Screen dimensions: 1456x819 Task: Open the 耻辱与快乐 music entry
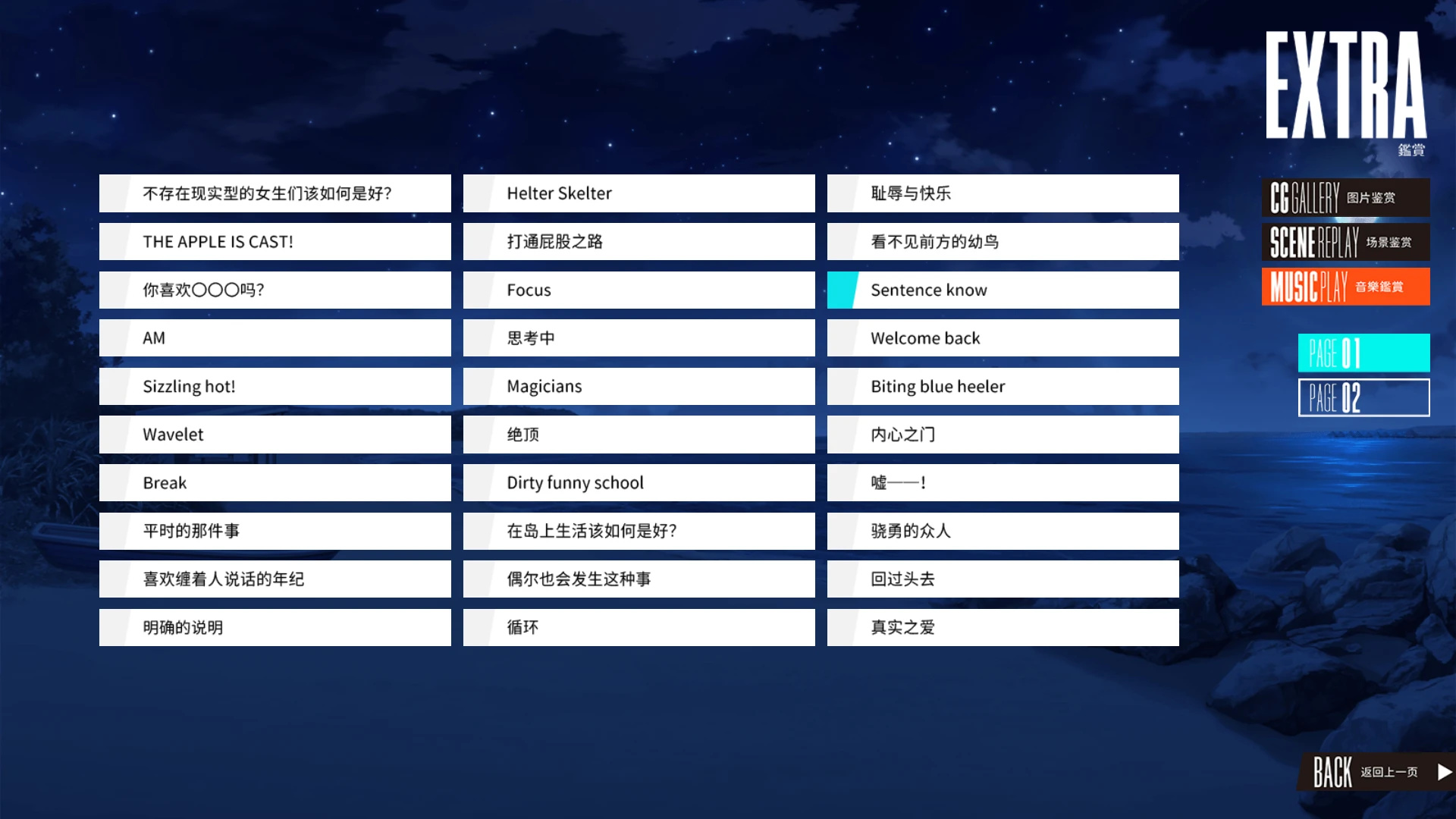click(x=1003, y=192)
